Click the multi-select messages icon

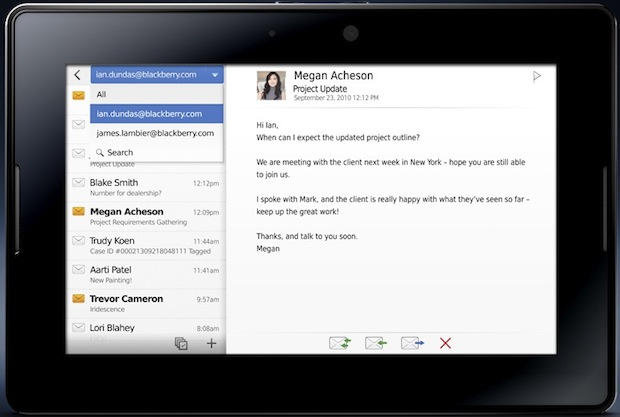(181, 343)
